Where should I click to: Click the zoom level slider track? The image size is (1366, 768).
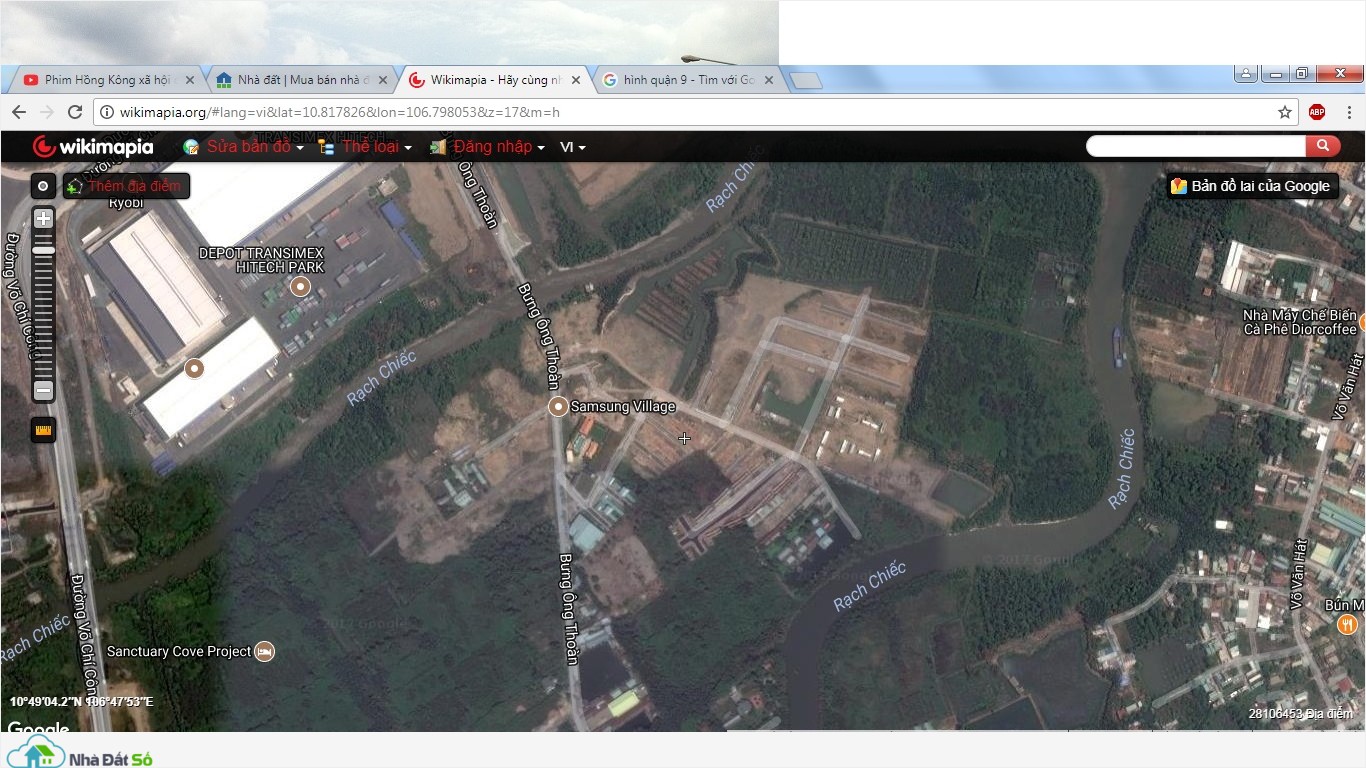[x=43, y=305]
